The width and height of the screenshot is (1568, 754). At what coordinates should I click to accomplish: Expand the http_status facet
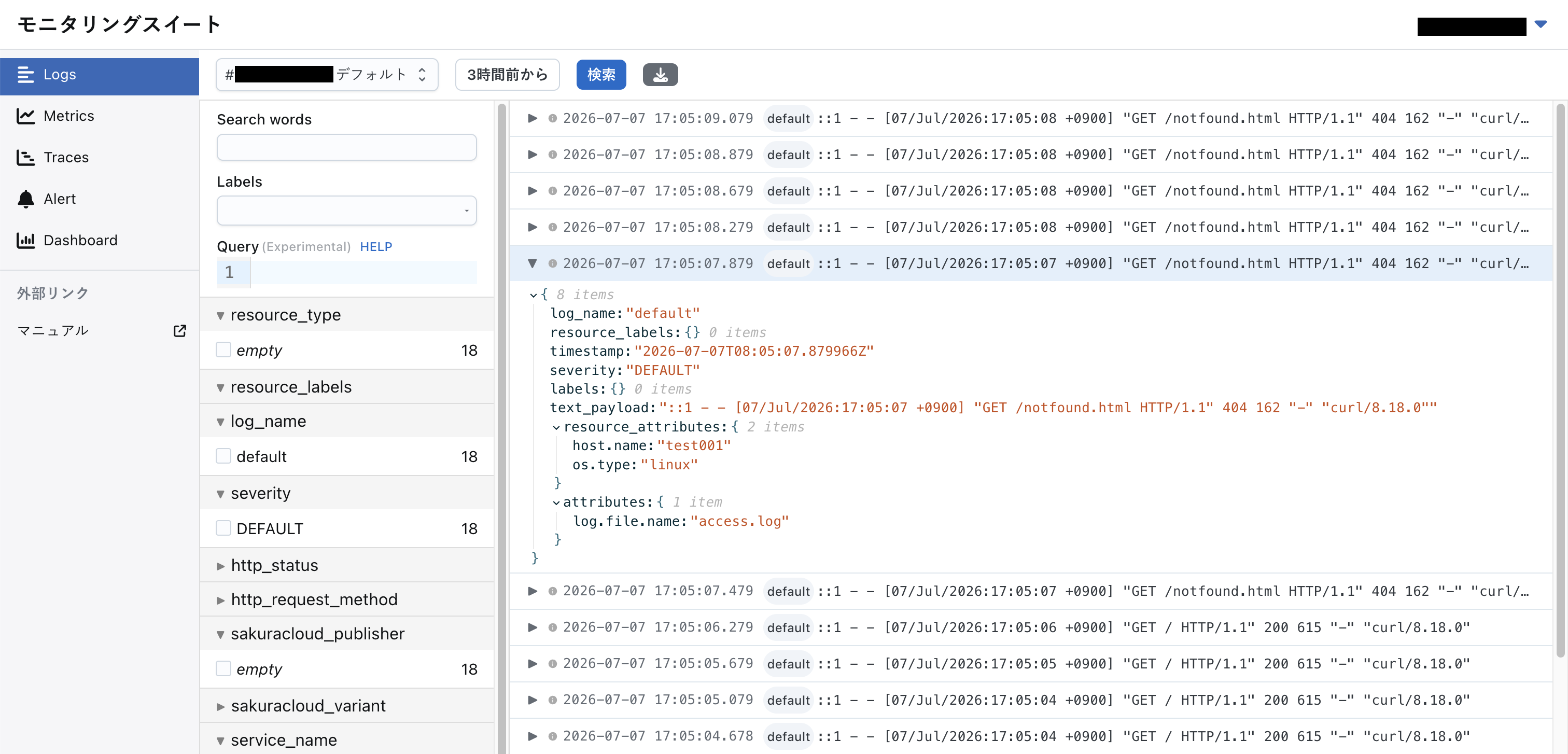(220, 566)
